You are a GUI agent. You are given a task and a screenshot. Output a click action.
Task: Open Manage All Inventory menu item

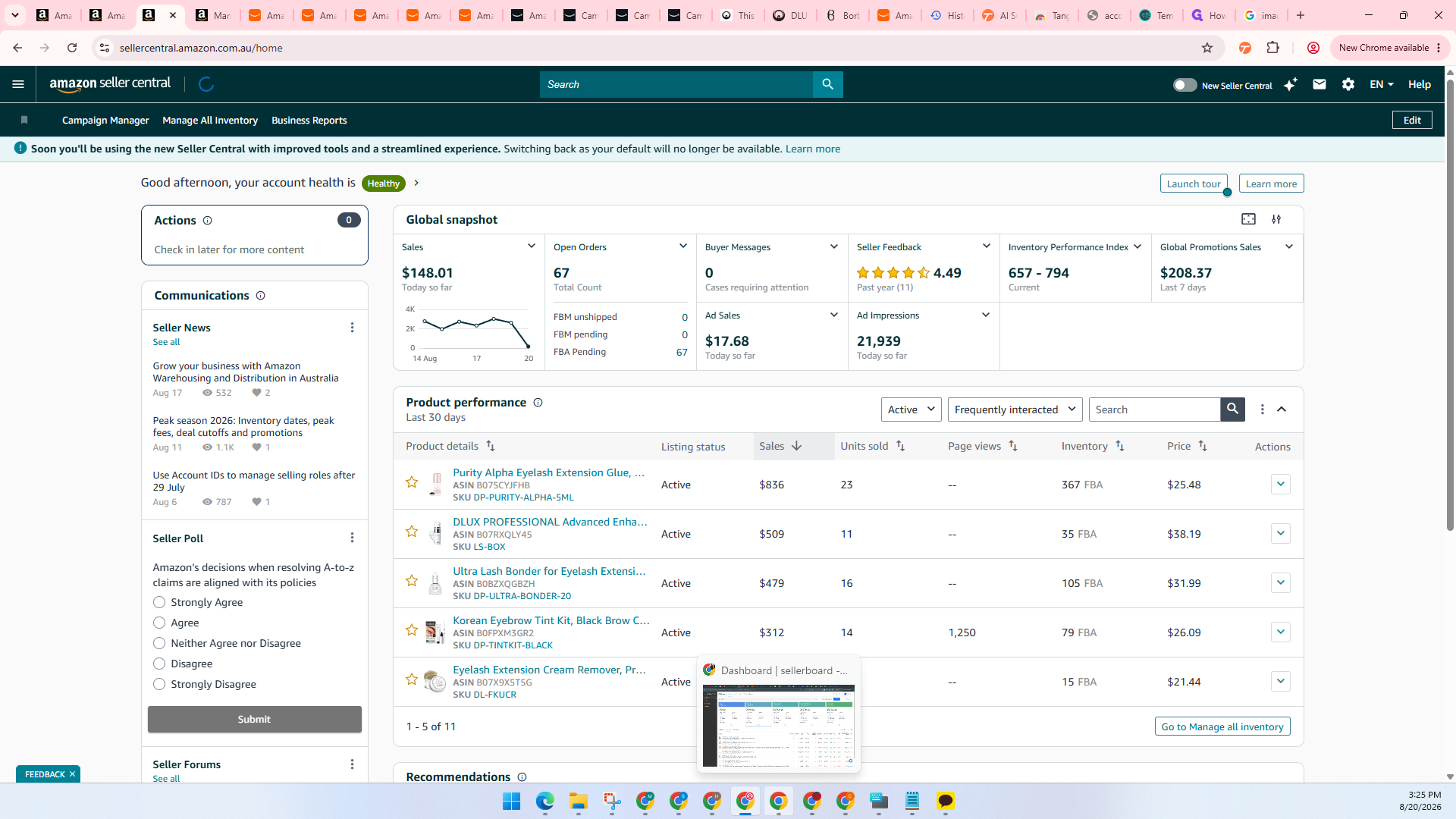point(210,120)
